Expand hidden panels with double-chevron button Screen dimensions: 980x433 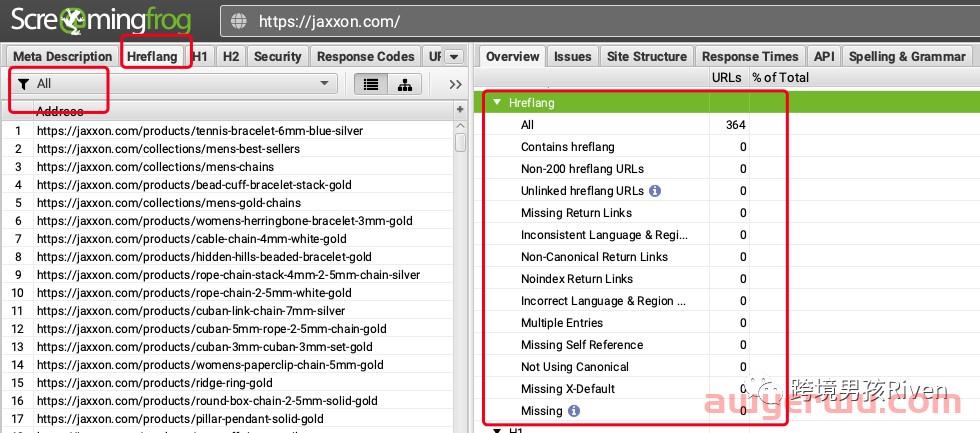[x=456, y=84]
